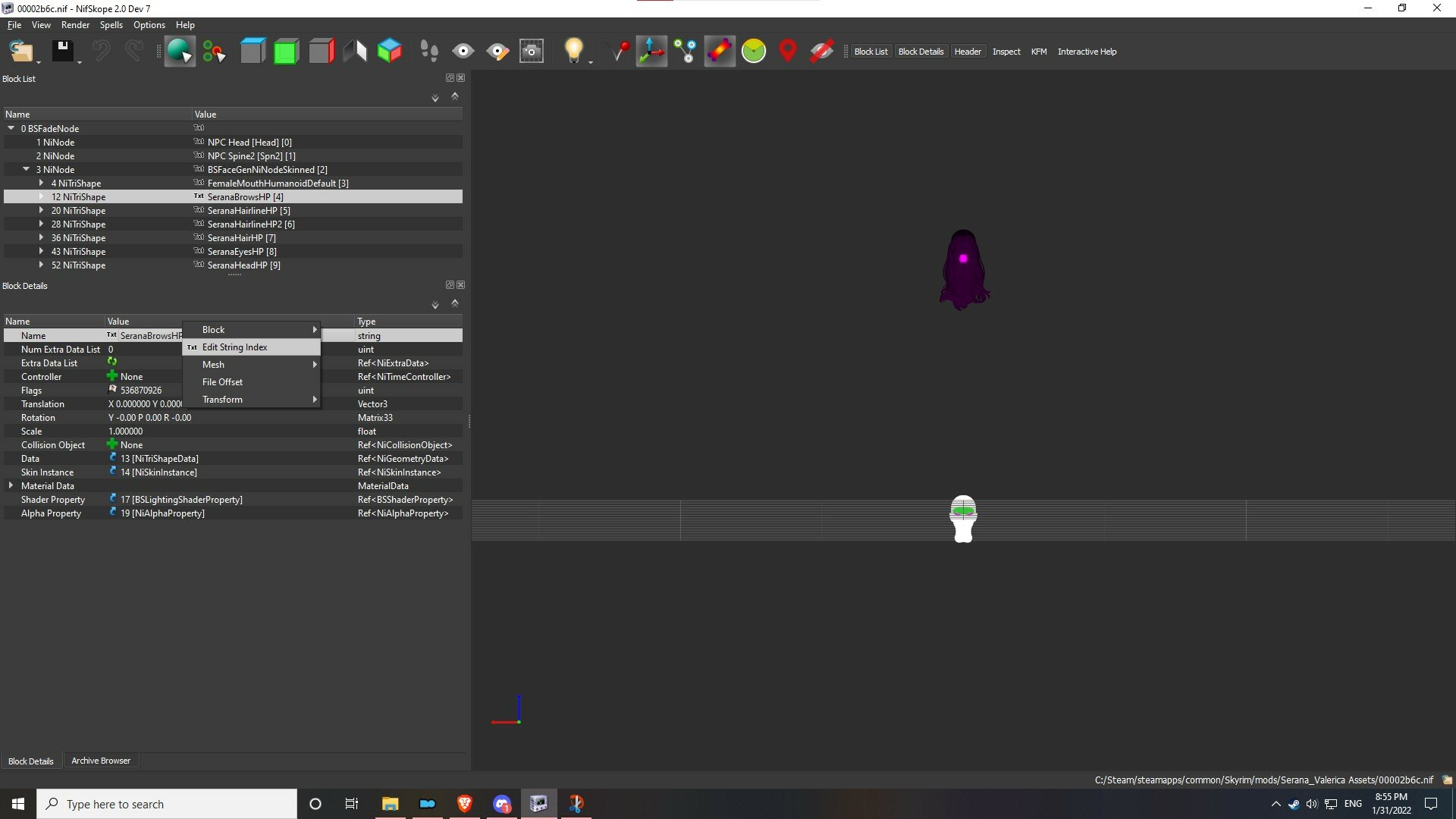Screen dimensions: 1456x819
Task: Close the Block Details panel
Action: click(x=460, y=285)
